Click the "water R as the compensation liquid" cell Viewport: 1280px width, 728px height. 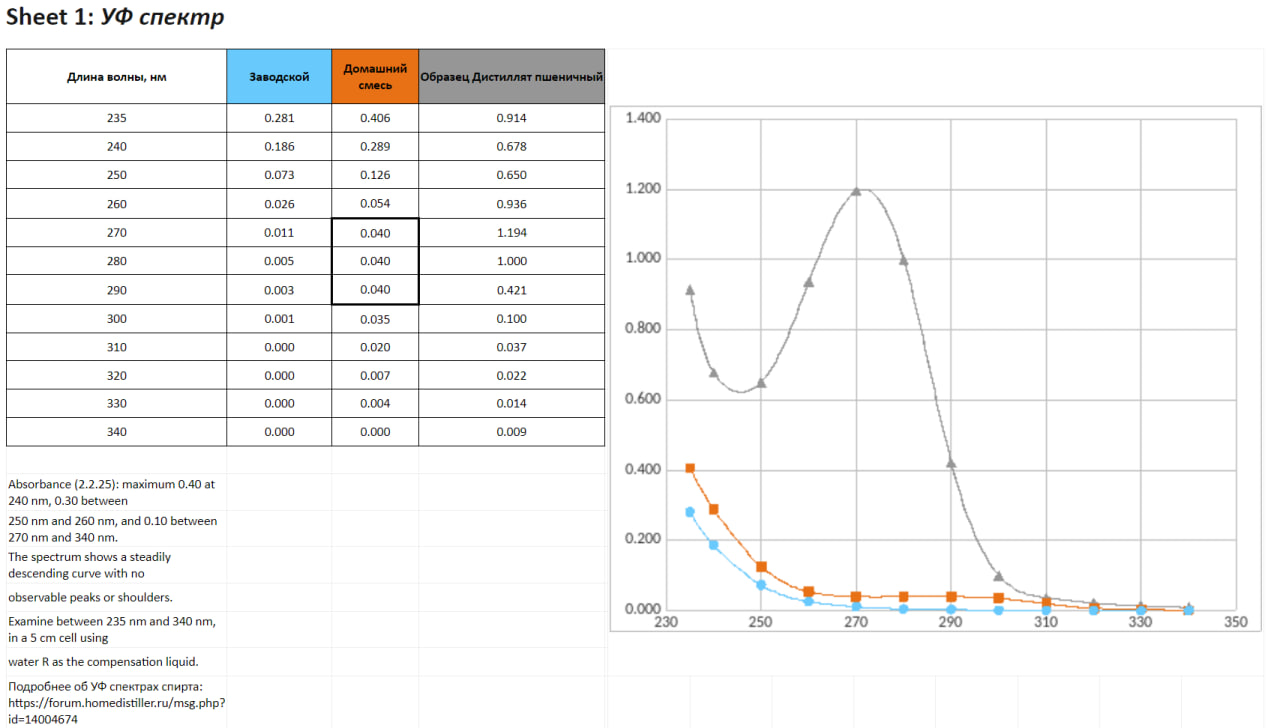coord(104,662)
